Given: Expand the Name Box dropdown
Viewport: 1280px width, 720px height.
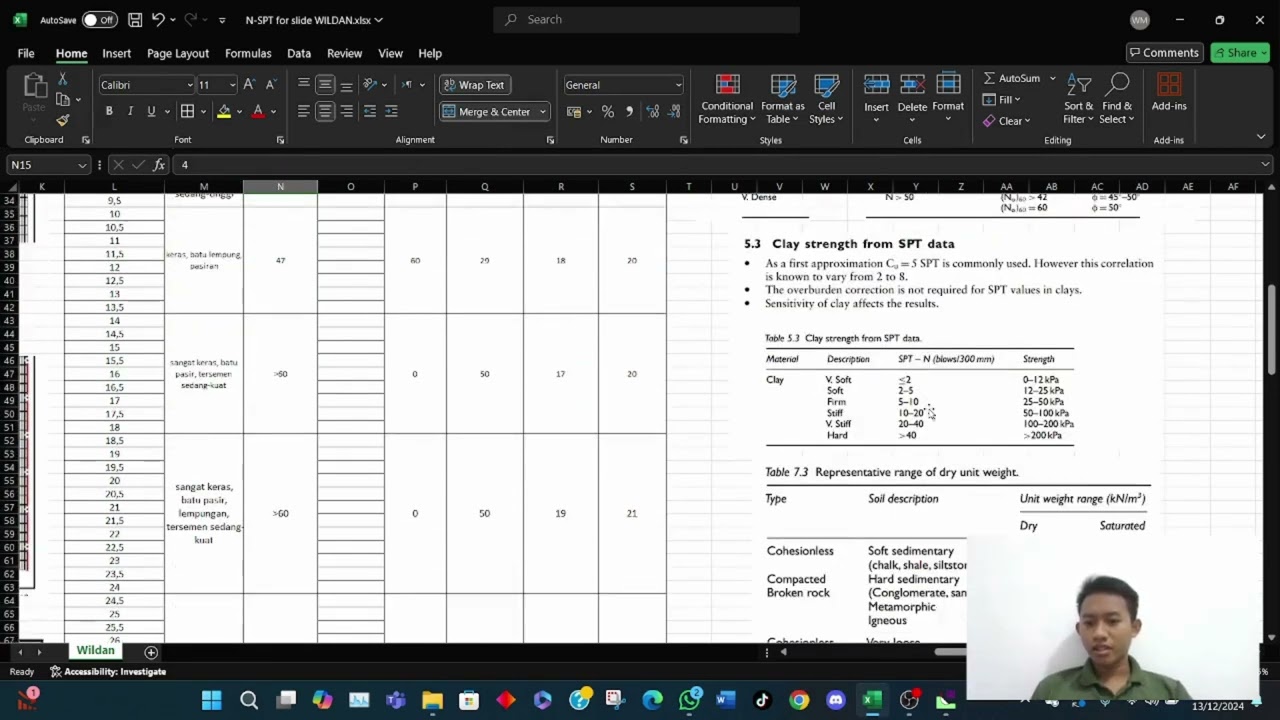Looking at the screenshot, I should (x=81, y=165).
